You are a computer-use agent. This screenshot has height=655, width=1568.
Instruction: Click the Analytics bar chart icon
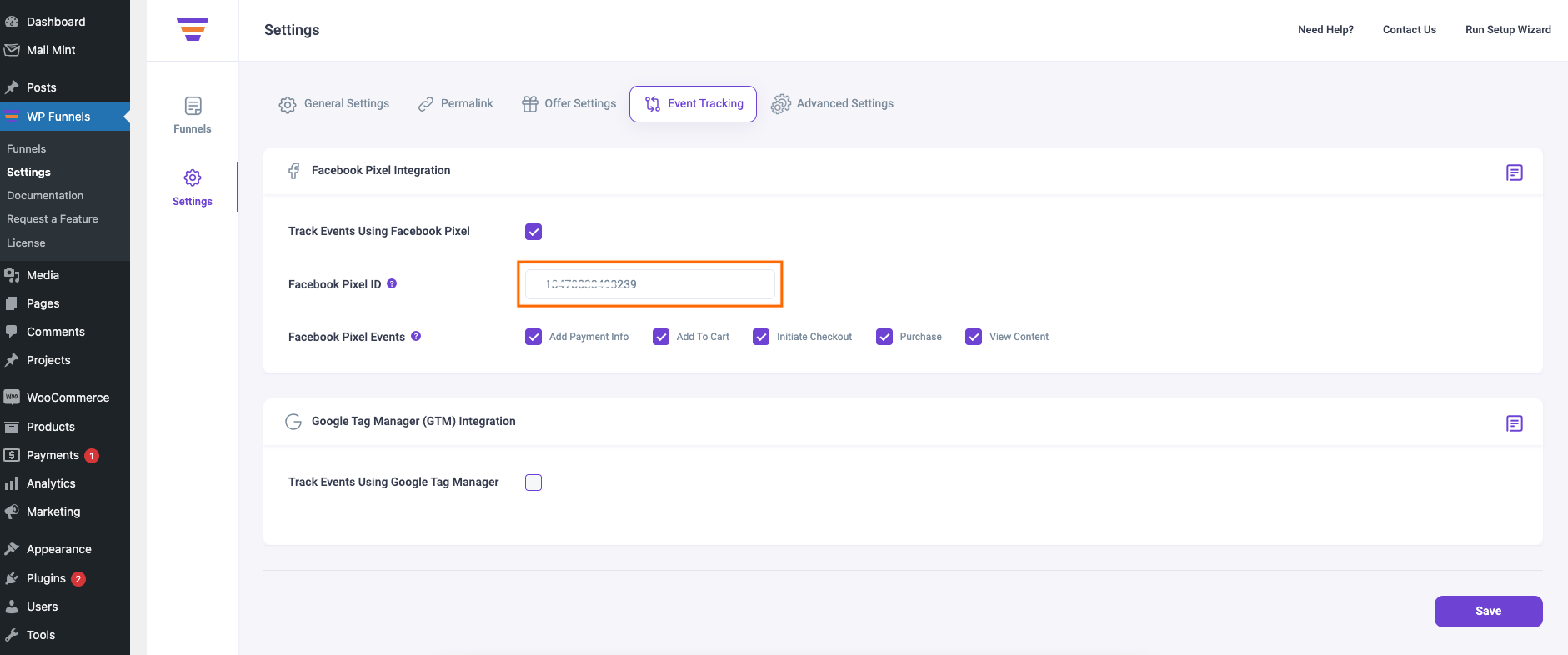[x=12, y=483]
